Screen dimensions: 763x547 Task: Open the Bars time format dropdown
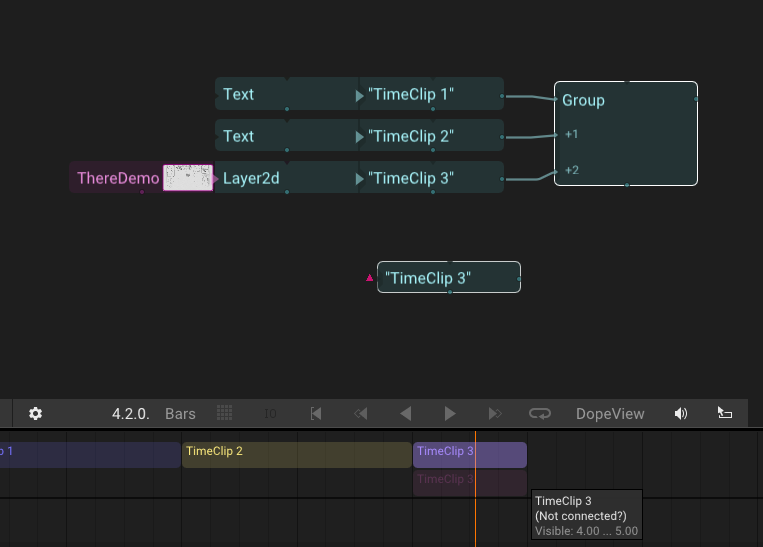[x=180, y=413]
